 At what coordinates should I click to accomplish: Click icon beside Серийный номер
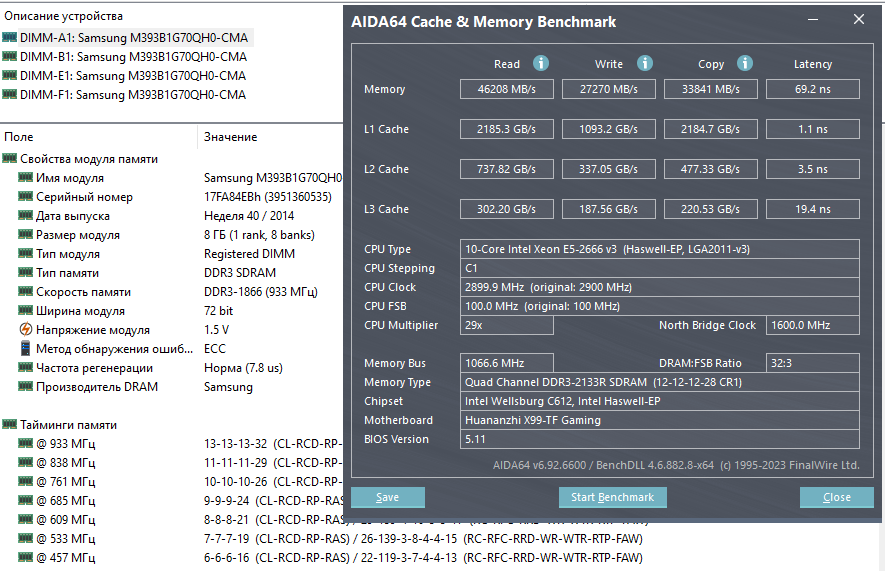(25, 196)
